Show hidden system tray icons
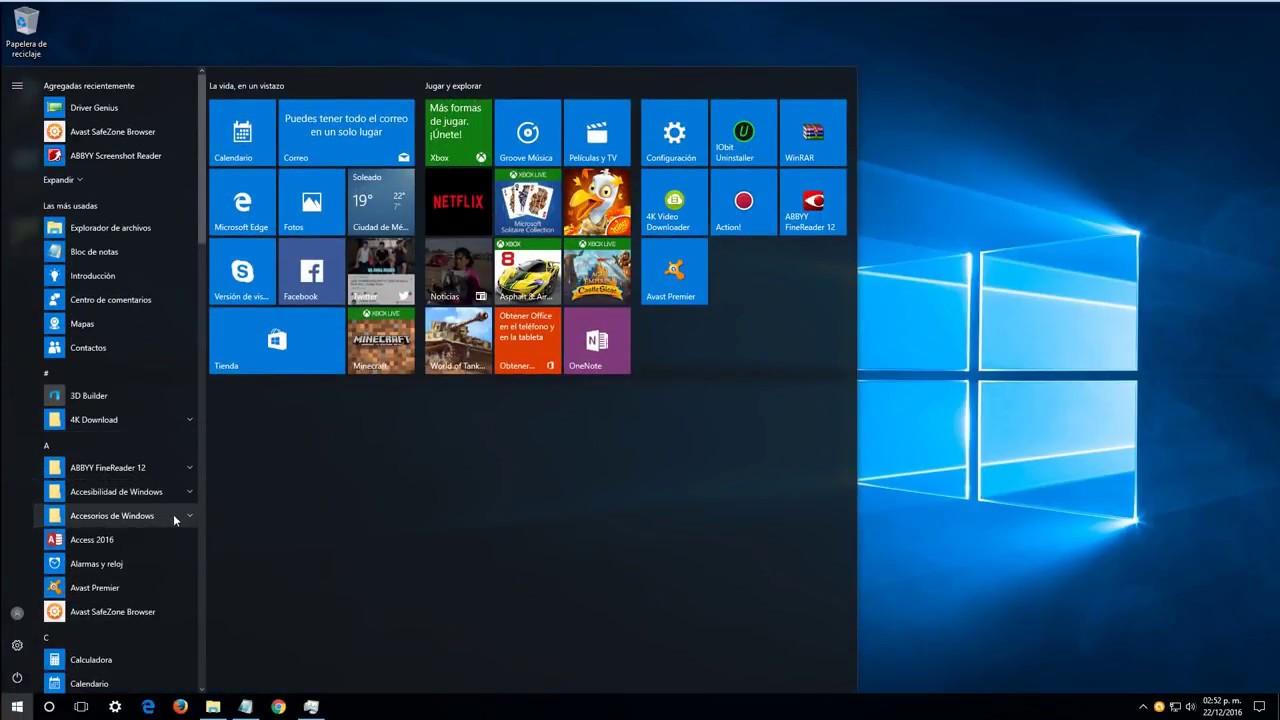This screenshot has height=720, width=1280. [1143, 707]
